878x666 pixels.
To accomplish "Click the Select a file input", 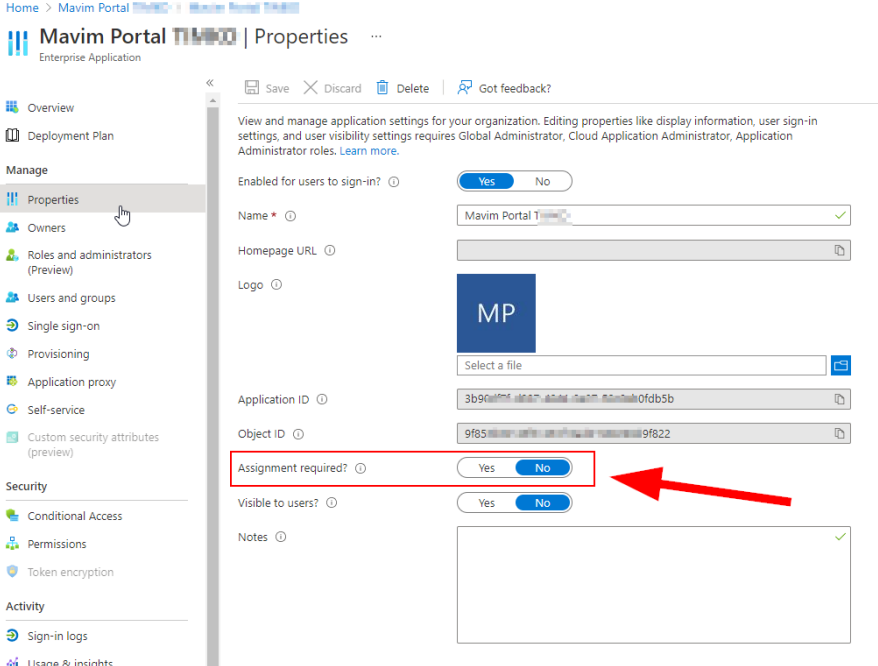I will pos(641,365).
